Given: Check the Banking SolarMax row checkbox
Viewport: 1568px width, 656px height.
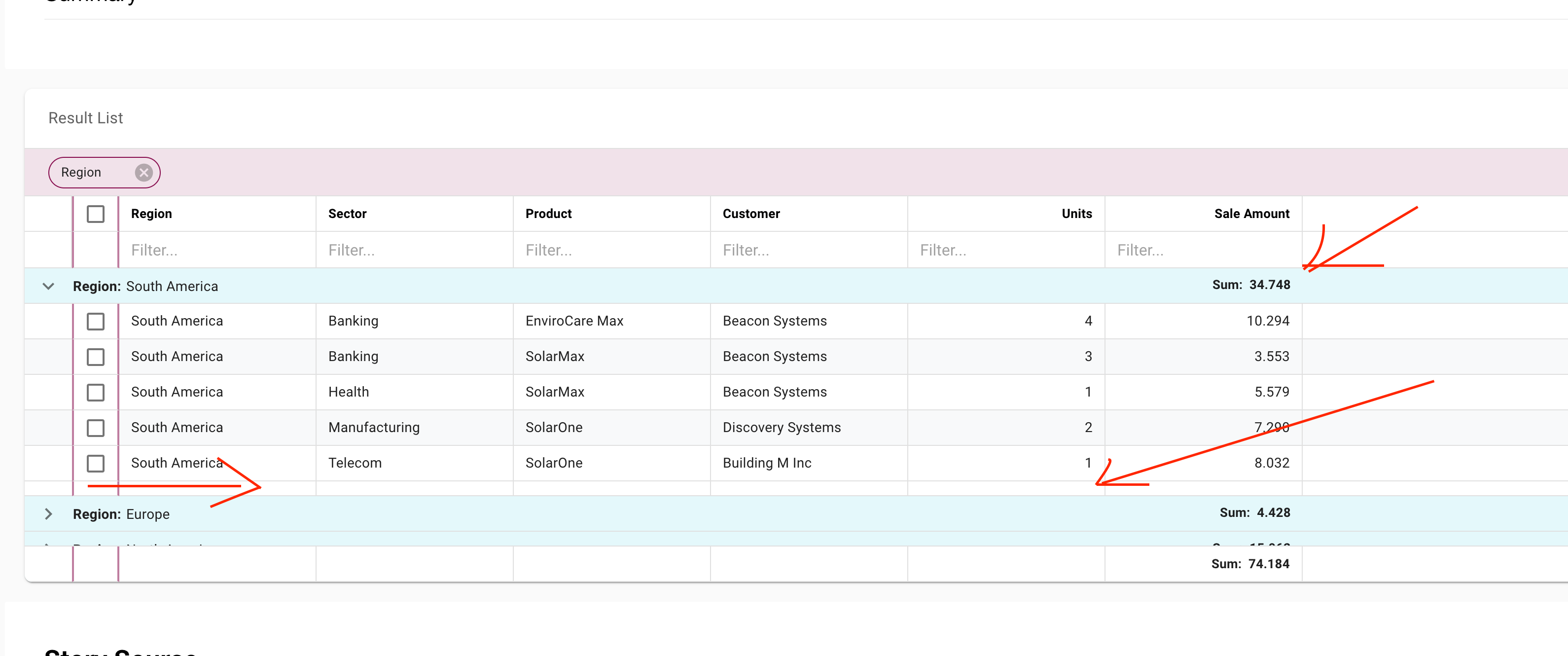Looking at the screenshot, I should 95,356.
